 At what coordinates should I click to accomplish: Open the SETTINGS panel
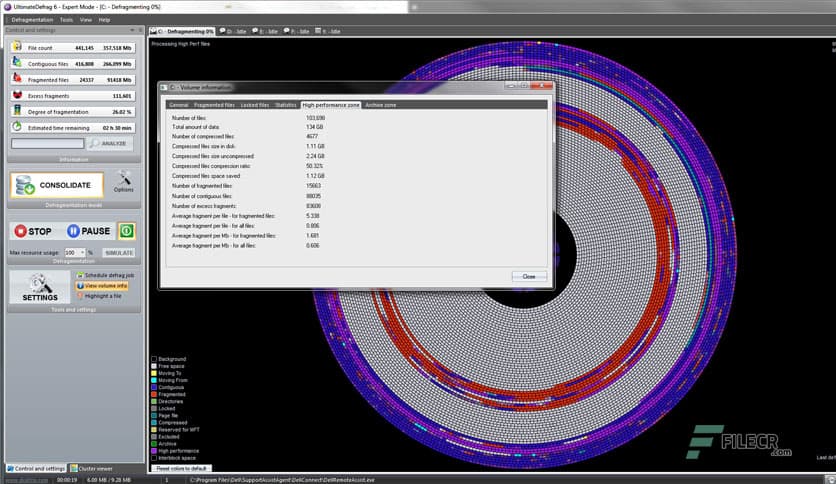pyautogui.click(x=39, y=287)
